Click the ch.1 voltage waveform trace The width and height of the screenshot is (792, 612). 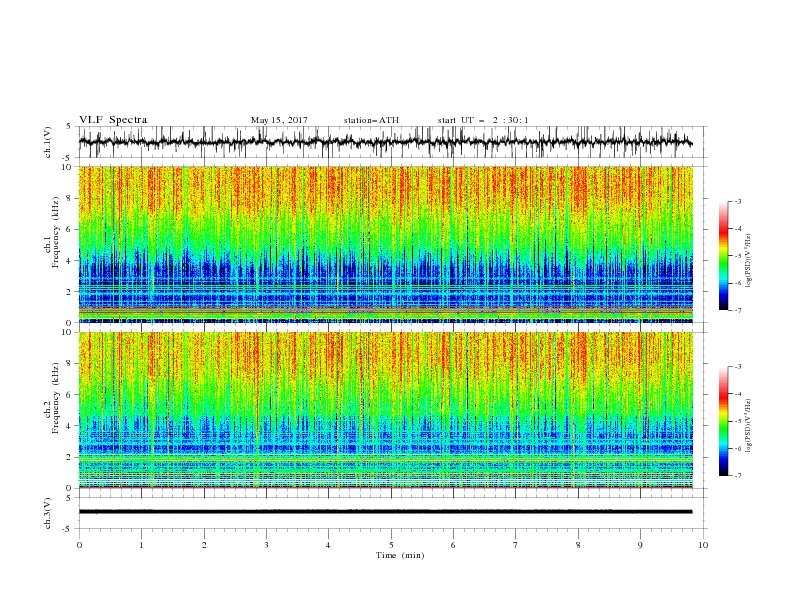click(x=385, y=142)
